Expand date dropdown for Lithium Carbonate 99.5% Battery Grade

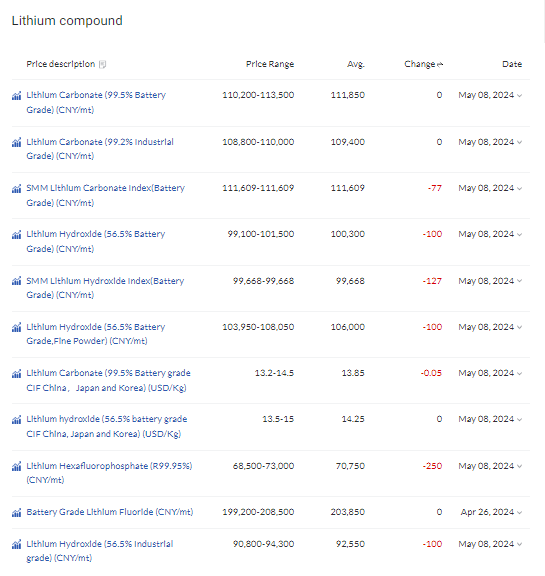click(x=519, y=96)
